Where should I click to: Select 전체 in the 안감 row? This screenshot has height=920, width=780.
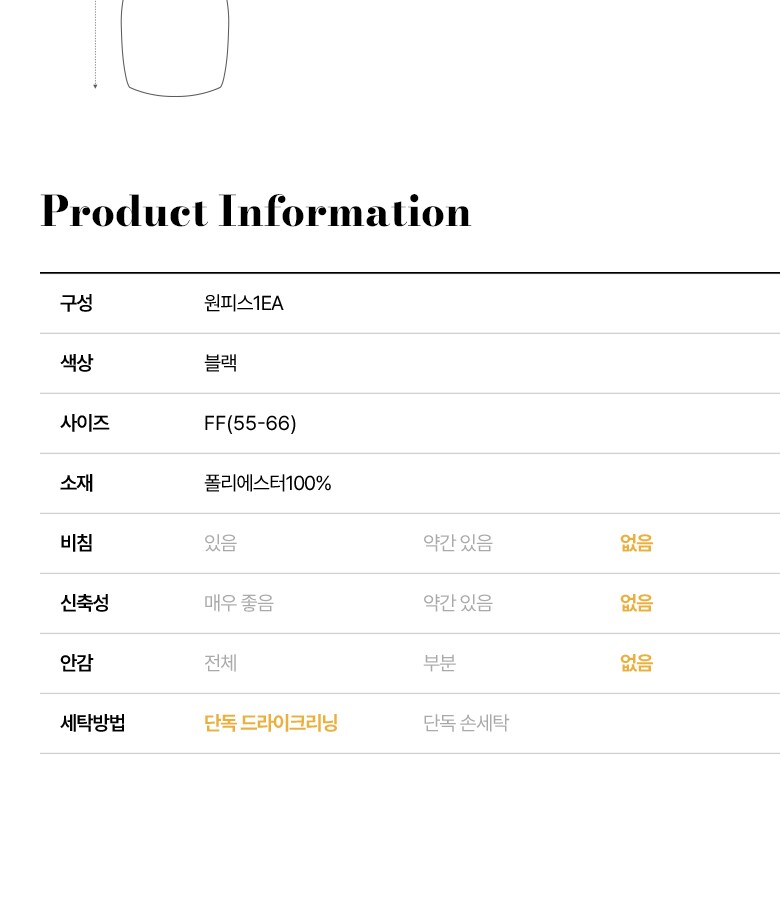220,663
